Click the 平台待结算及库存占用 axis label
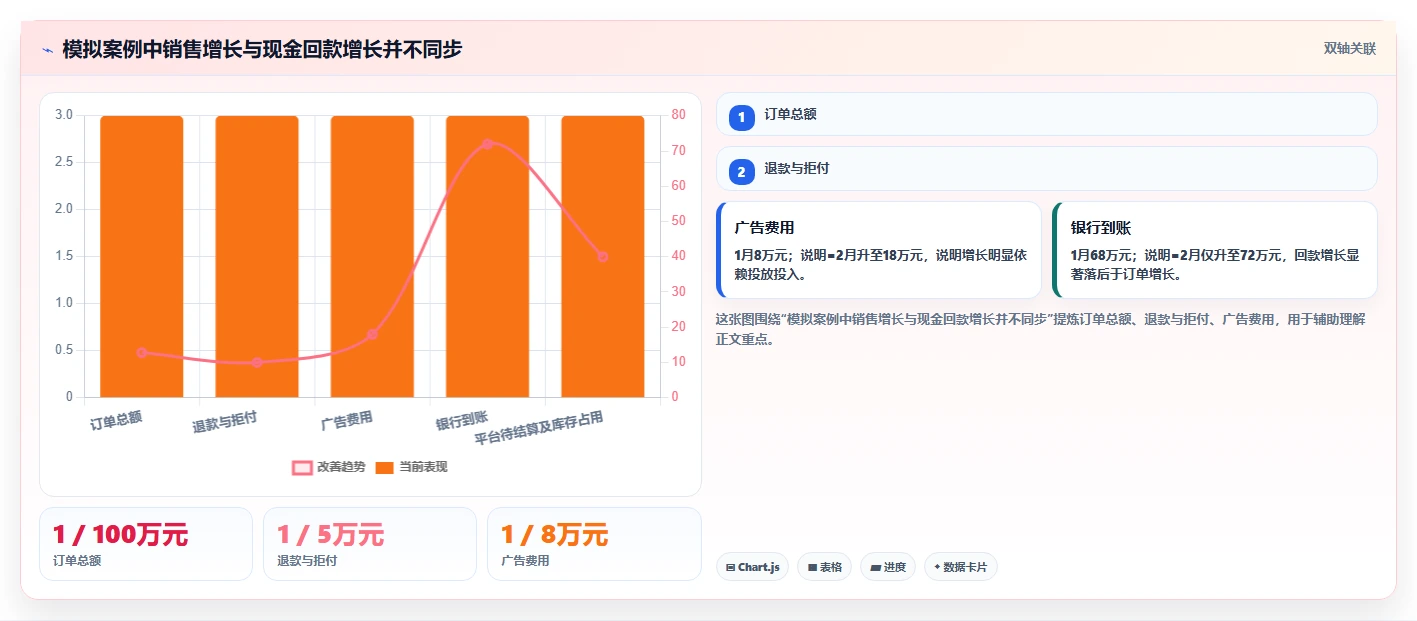Viewport: 1417px width, 621px height. (x=539, y=428)
